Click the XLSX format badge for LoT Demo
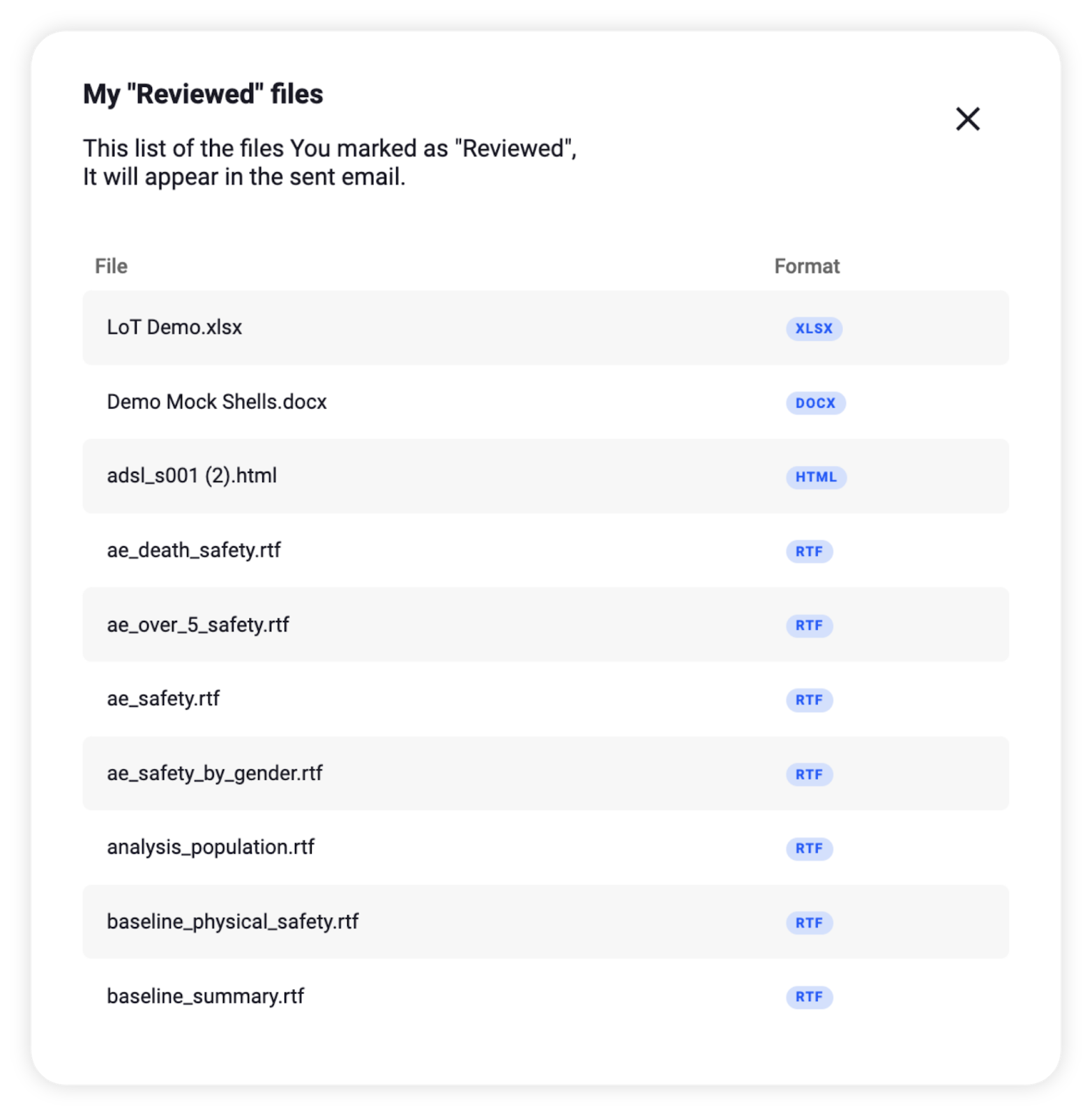The image size is (1092, 1116). click(x=813, y=329)
